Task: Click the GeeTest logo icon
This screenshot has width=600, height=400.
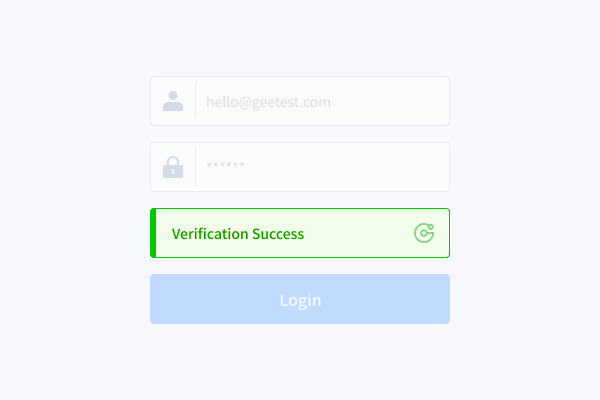Action: pyautogui.click(x=424, y=234)
